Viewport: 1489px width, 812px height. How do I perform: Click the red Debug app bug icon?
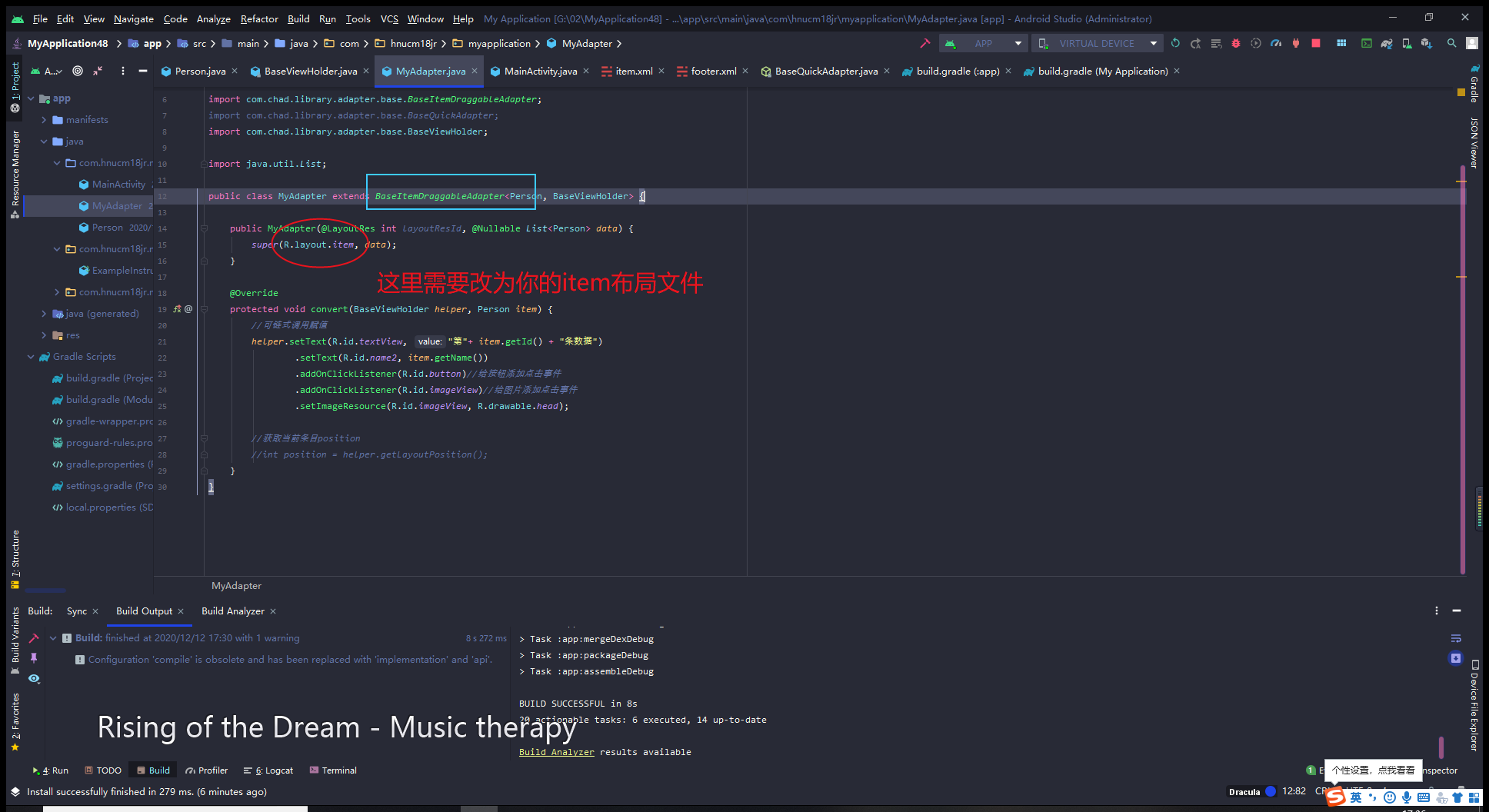tap(1236, 43)
